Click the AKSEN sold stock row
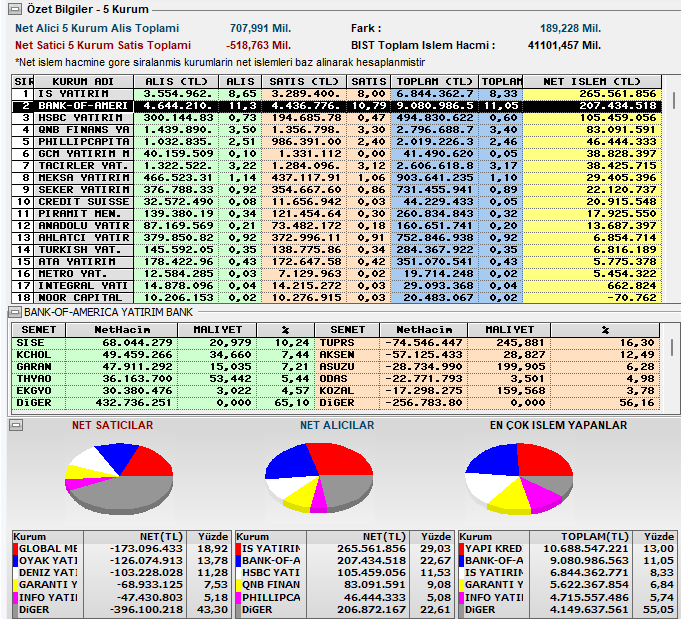 (x=487, y=355)
